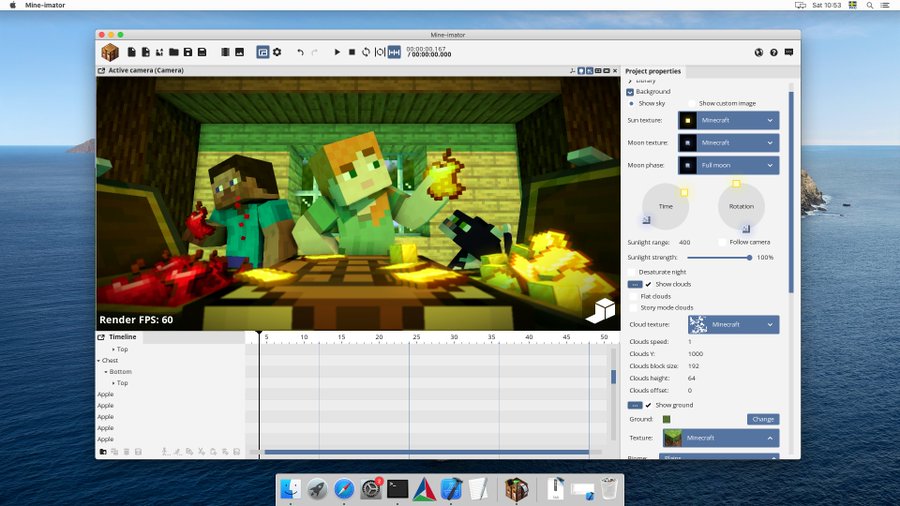The image size is (900, 506).
Task: Open Finder from the dock
Action: (x=290, y=489)
